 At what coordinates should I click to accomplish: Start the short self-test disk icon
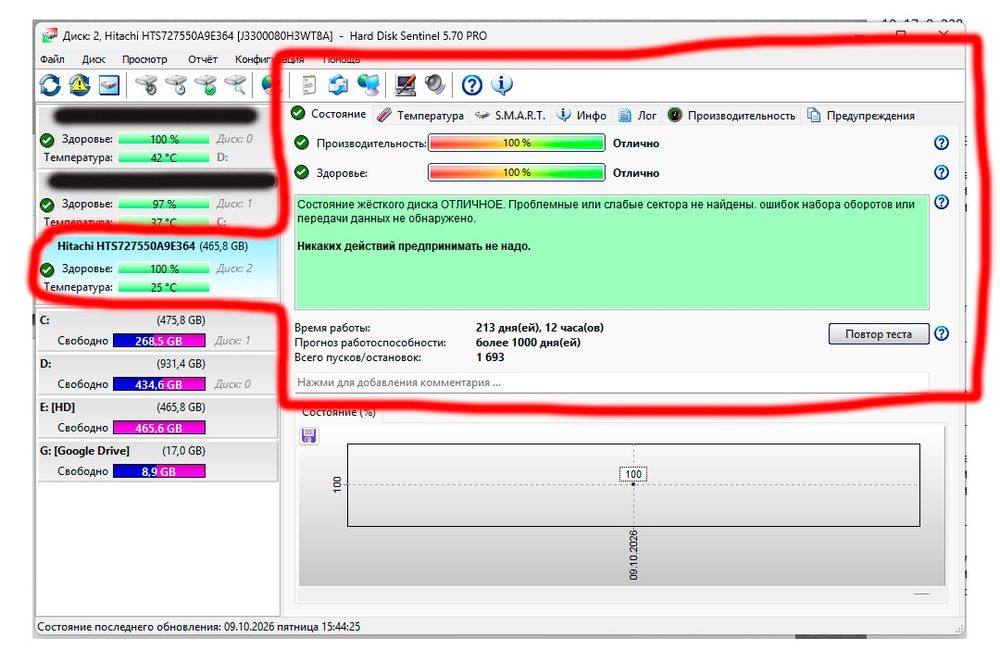pos(147,85)
